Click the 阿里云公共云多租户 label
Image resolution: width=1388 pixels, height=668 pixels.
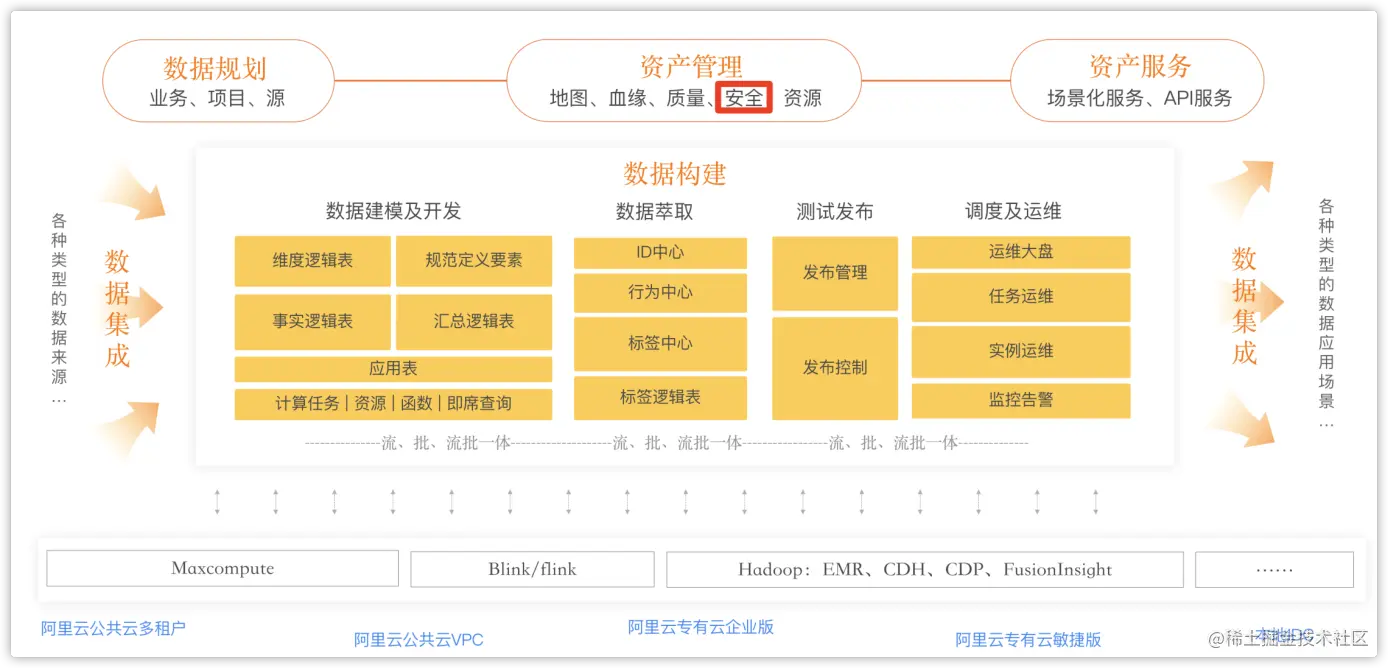tap(113, 628)
